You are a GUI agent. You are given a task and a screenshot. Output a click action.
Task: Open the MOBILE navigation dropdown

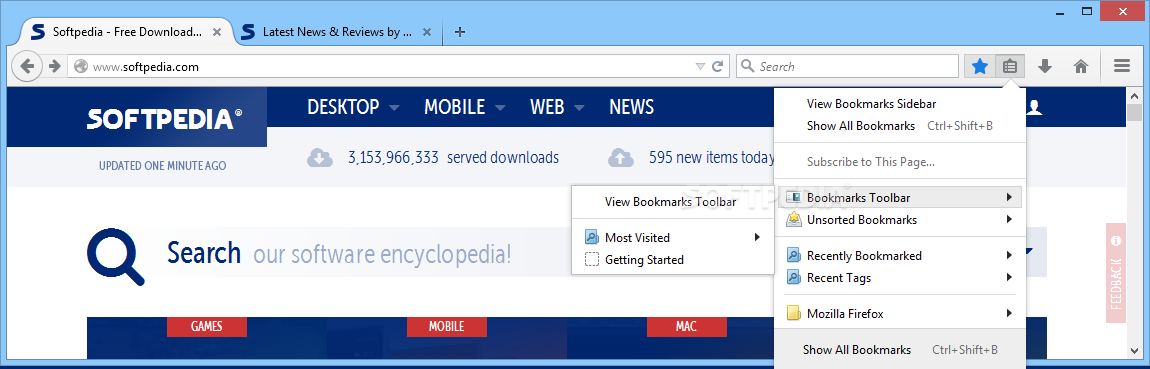(465, 107)
